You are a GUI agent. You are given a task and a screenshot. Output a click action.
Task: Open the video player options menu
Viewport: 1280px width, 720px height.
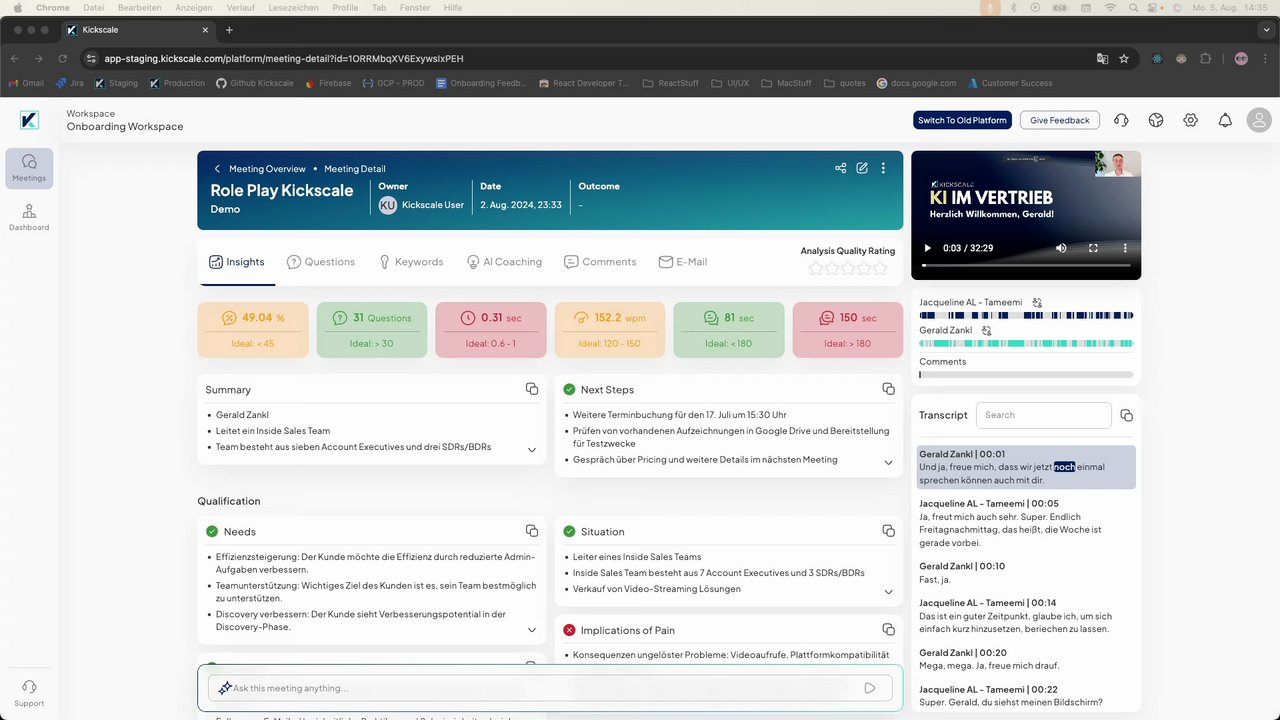pyautogui.click(x=1125, y=248)
